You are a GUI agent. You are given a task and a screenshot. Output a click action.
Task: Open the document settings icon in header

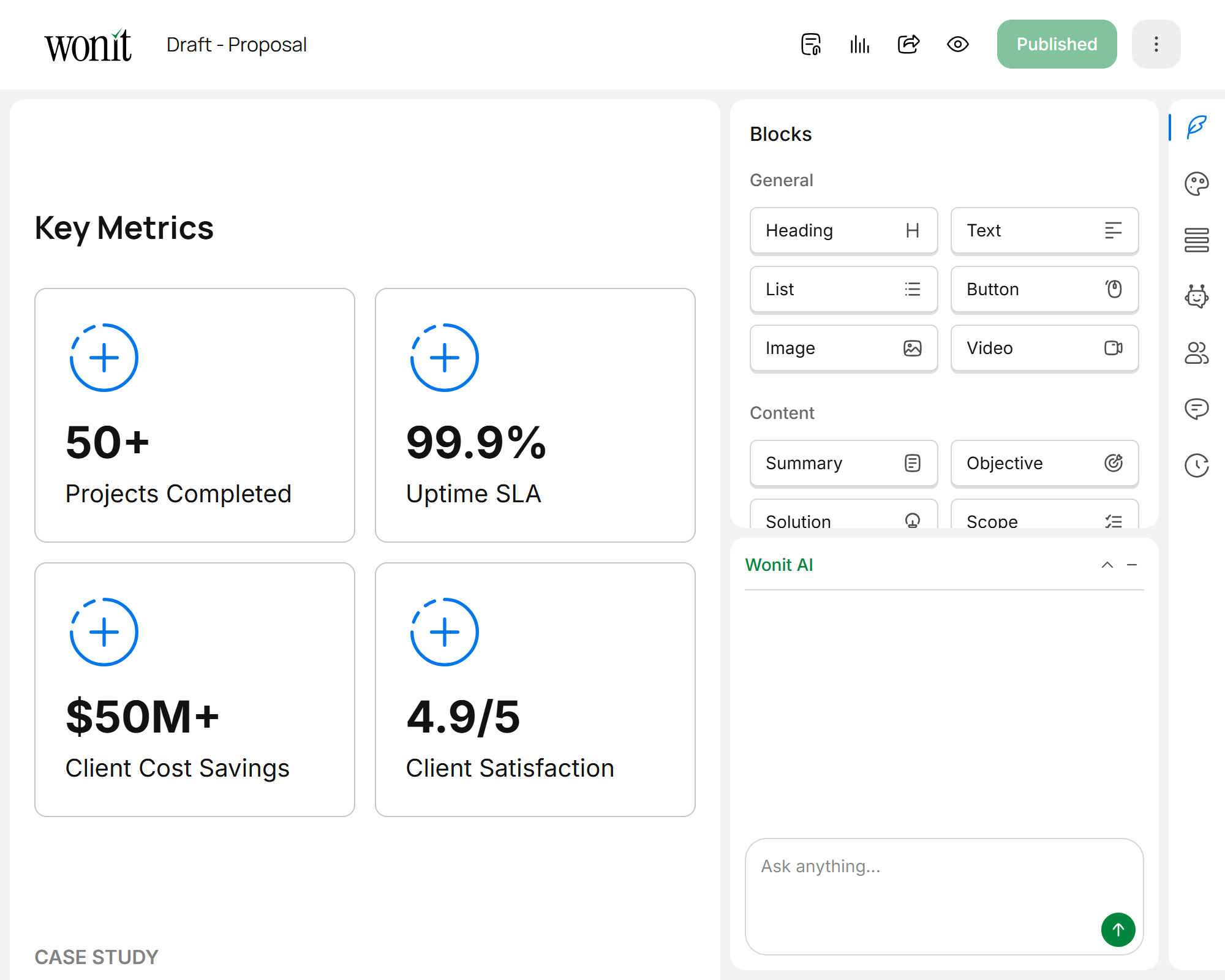click(x=811, y=44)
